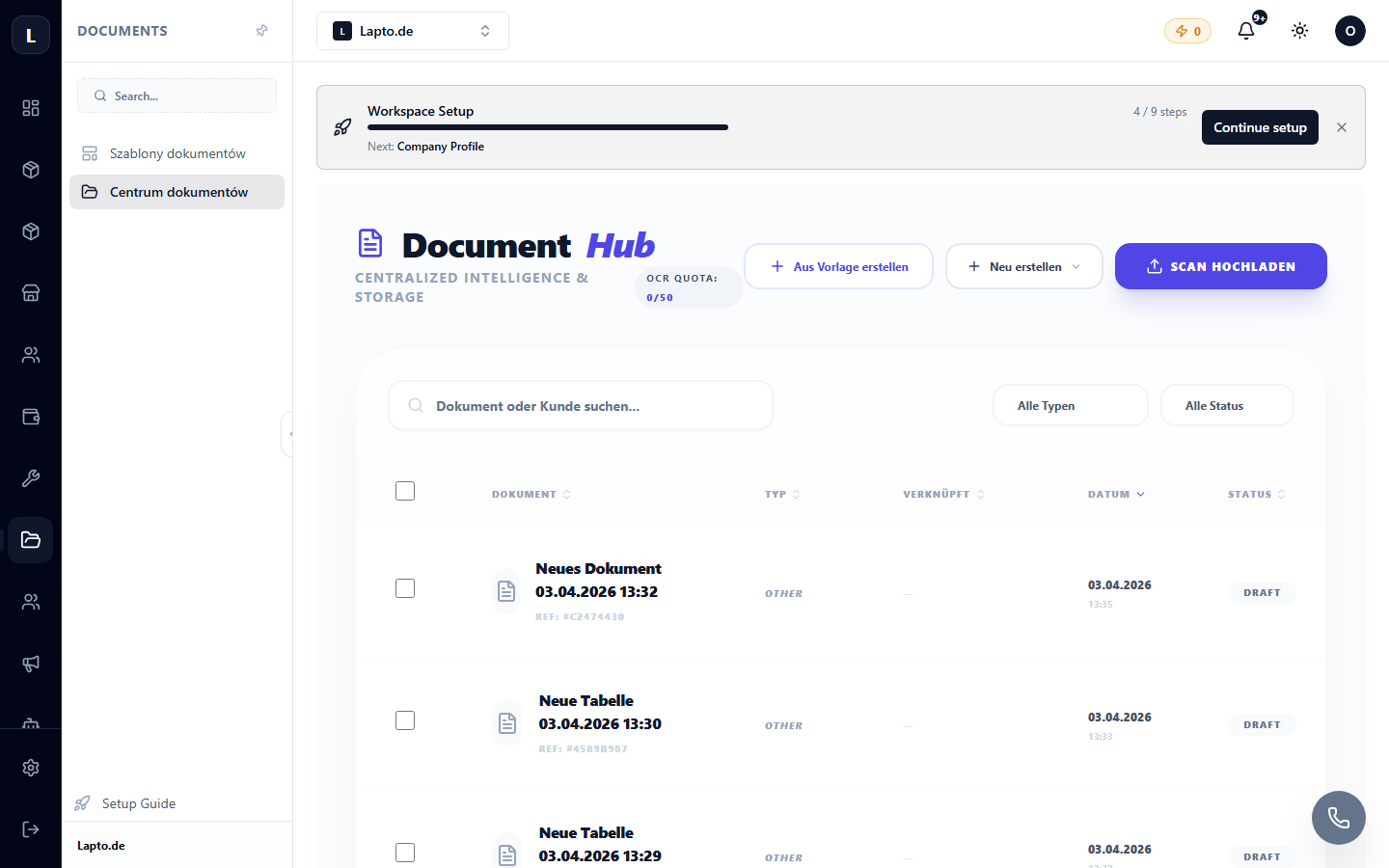This screenshot has width=1389, height=868.
Task: Click Lapto.de label at the sidebar bottom
Action: (101, 846)
